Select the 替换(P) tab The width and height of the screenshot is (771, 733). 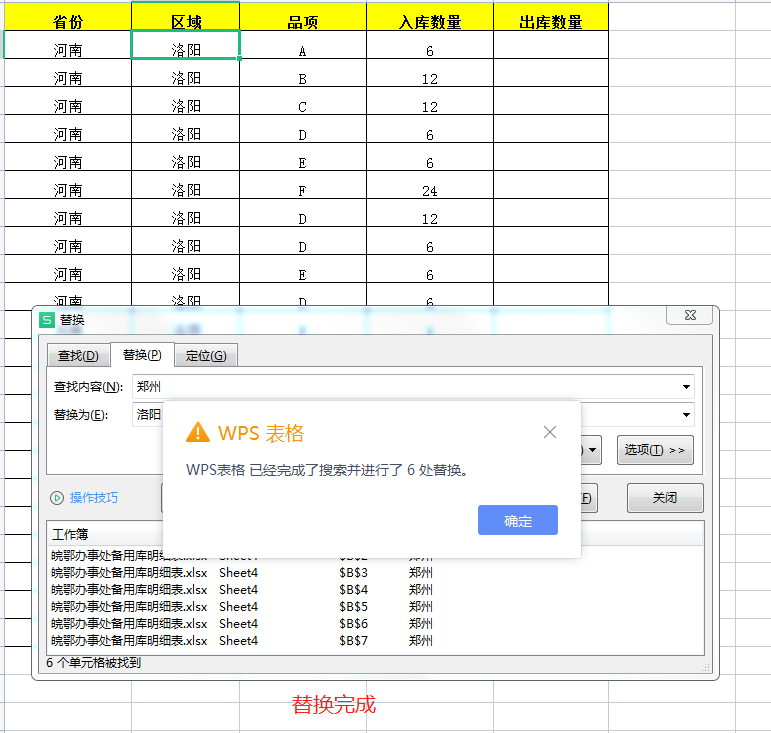click(x=142, y=354)
